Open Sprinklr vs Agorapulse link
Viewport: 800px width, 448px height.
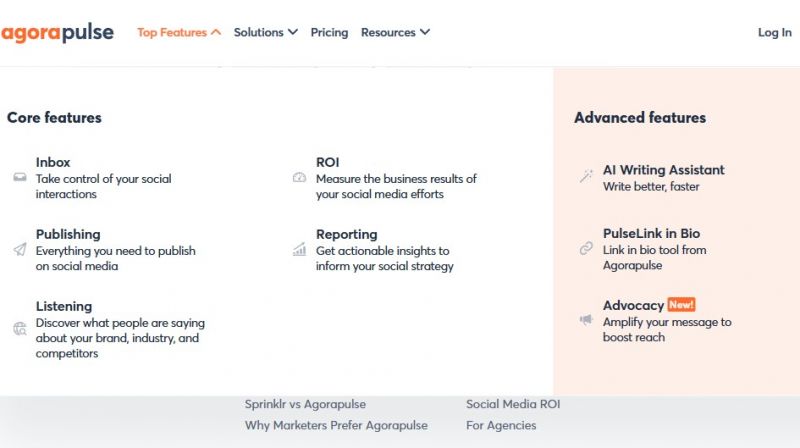tap(305, 404)
